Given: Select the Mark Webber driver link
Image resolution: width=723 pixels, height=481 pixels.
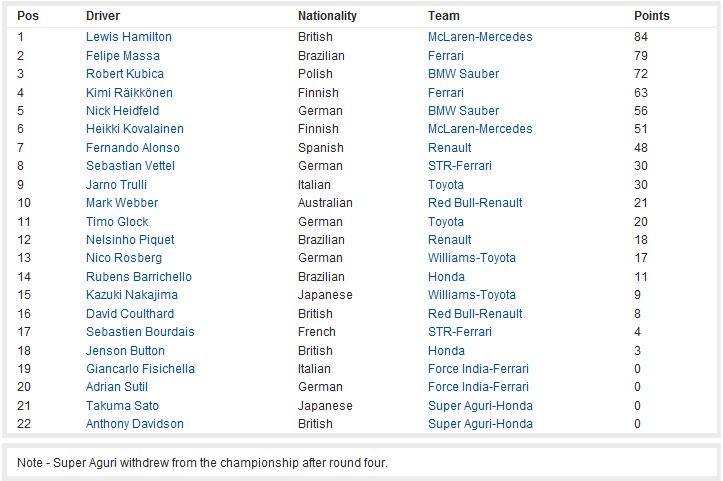Looking at the screenshot, I should 122,202.
